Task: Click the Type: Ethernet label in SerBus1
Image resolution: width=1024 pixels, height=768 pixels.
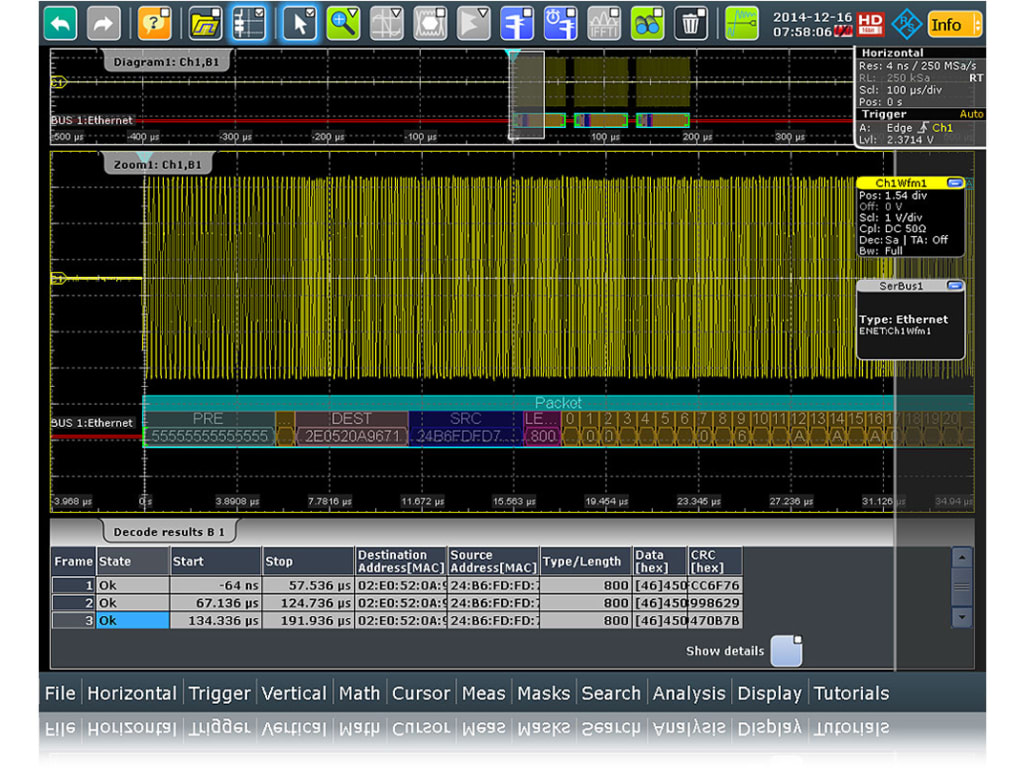Action: pos(903,319)
